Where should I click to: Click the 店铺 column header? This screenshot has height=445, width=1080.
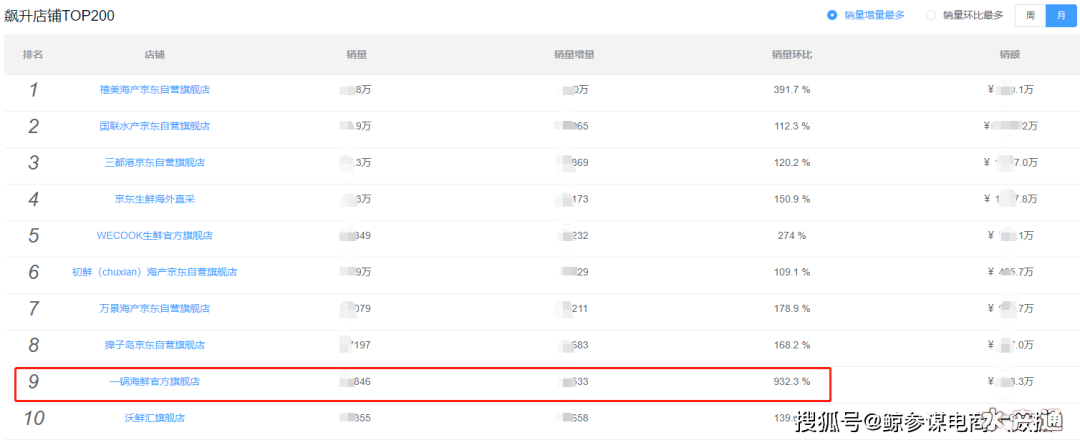click(154, 54)
